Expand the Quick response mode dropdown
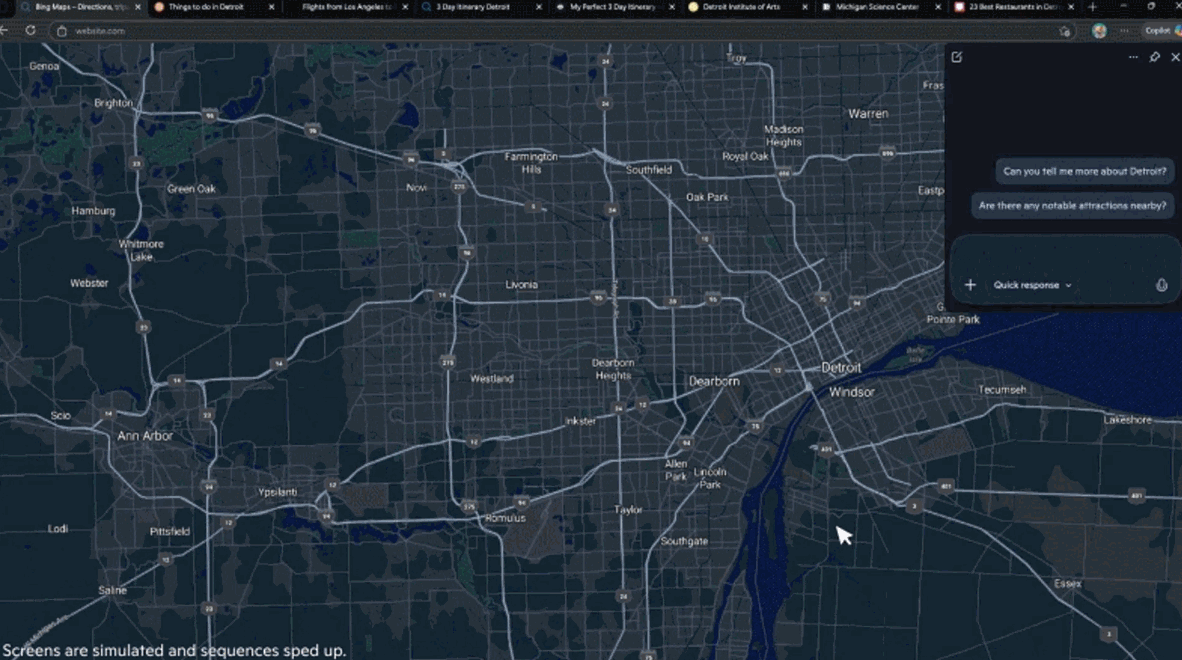Image resolution: width=1182 pixels, height=660 pixels. pyautogui.click(x=1032, y=285)
